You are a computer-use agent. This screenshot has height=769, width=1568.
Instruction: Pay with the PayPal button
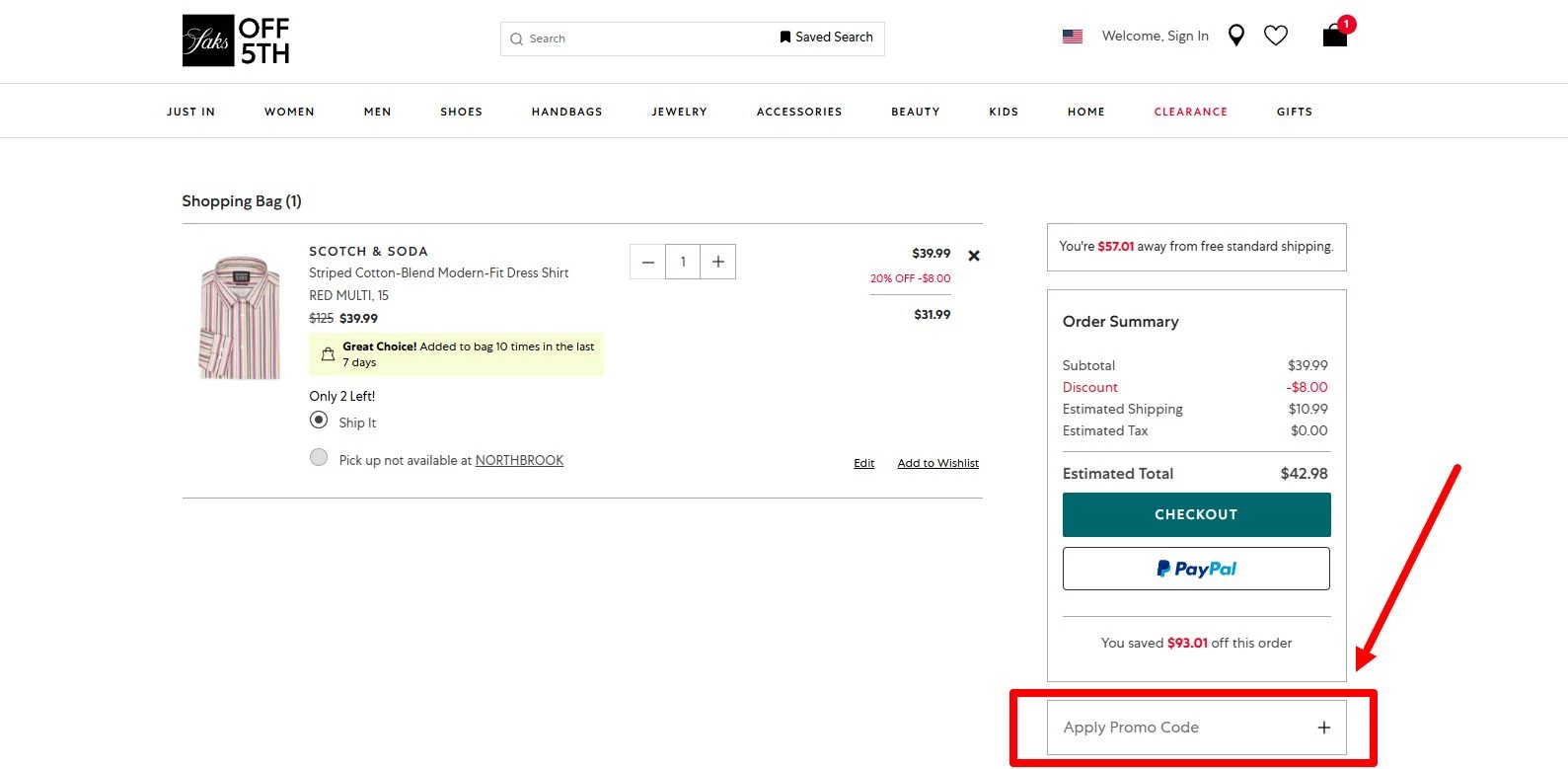tap(1196, 569)
